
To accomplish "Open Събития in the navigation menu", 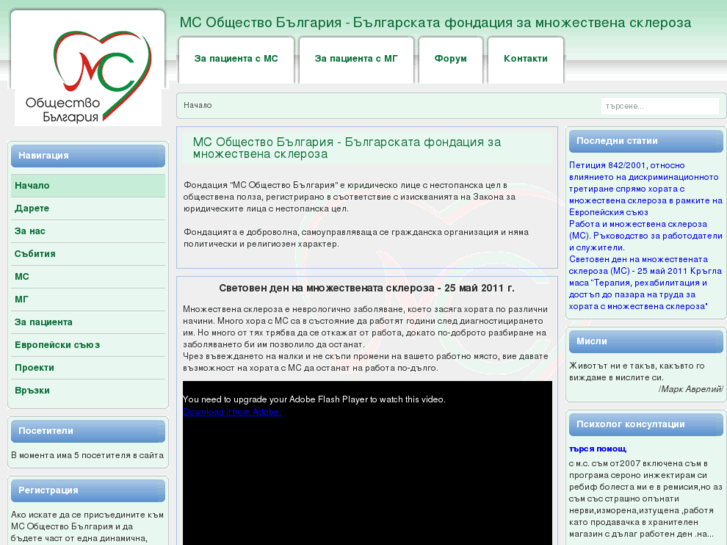I will pyautogui.click(x=88, y=254).
